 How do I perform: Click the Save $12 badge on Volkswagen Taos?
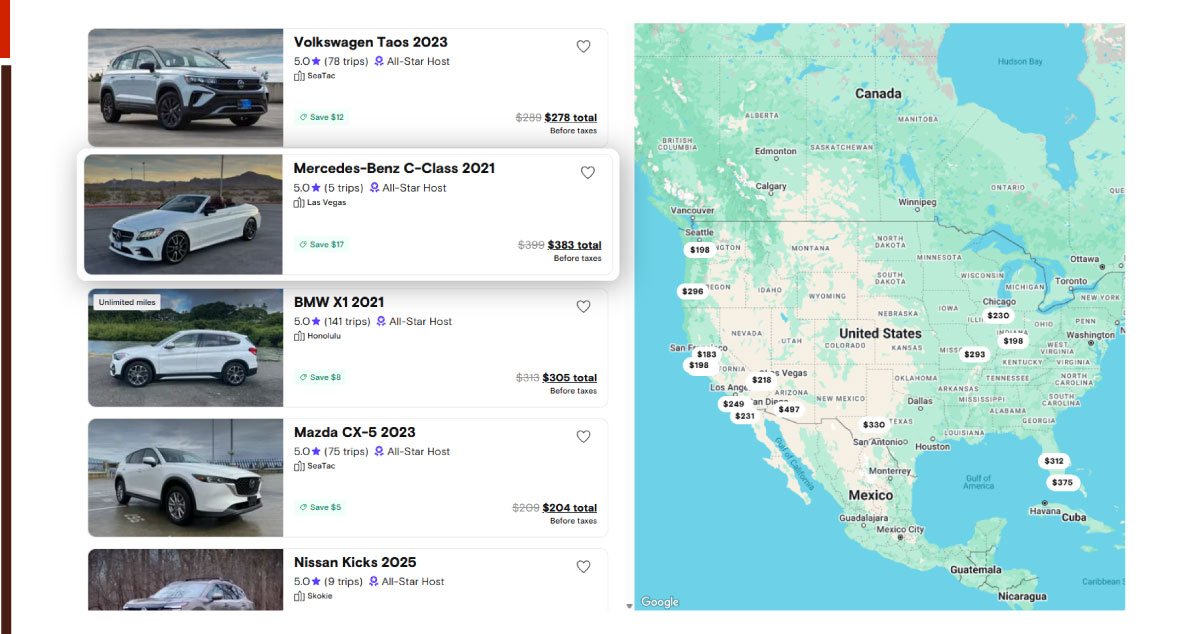point(320,117)
